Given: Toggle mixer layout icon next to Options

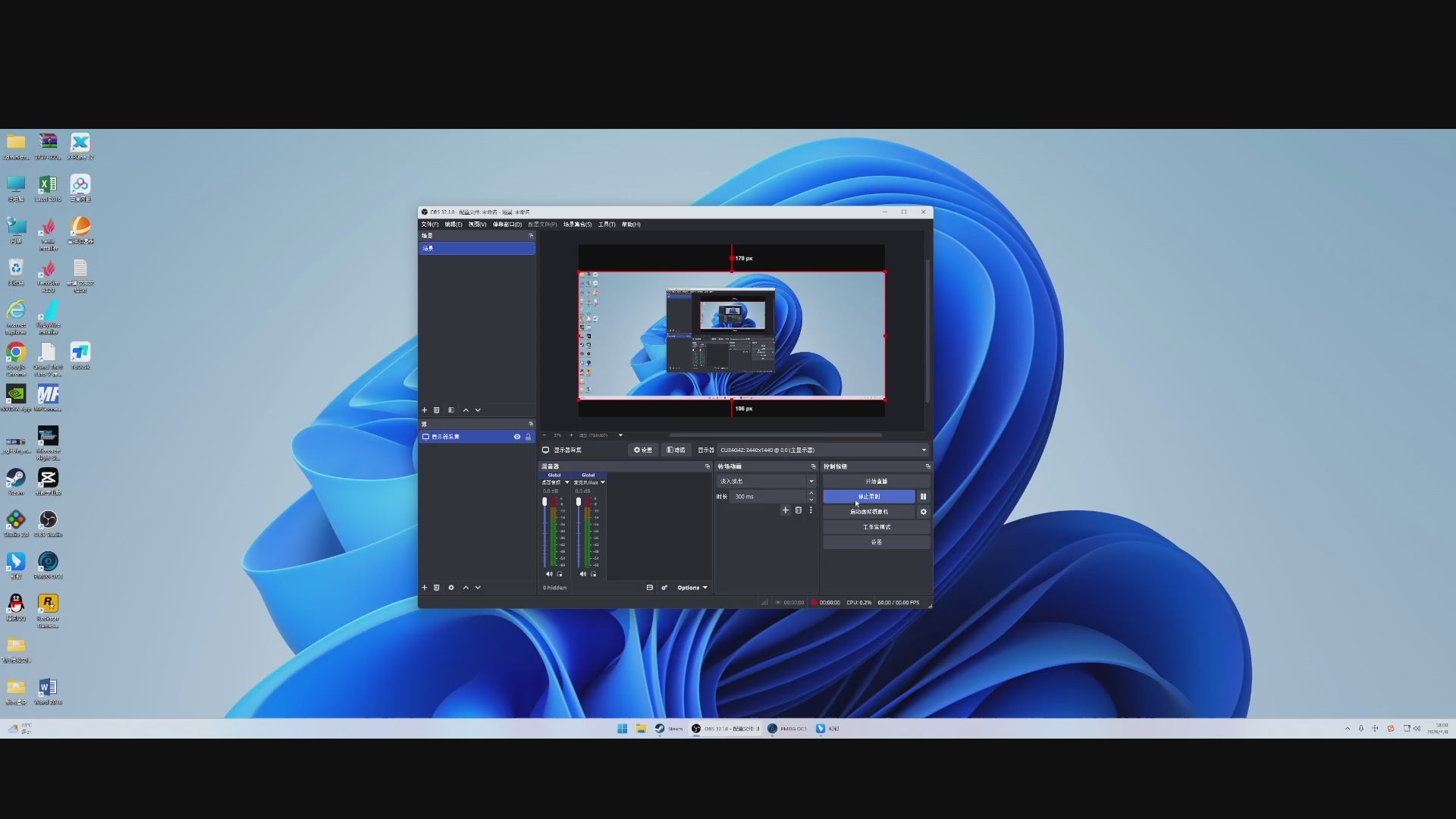Looking at the screenshot, I should [x=650, y=588].
